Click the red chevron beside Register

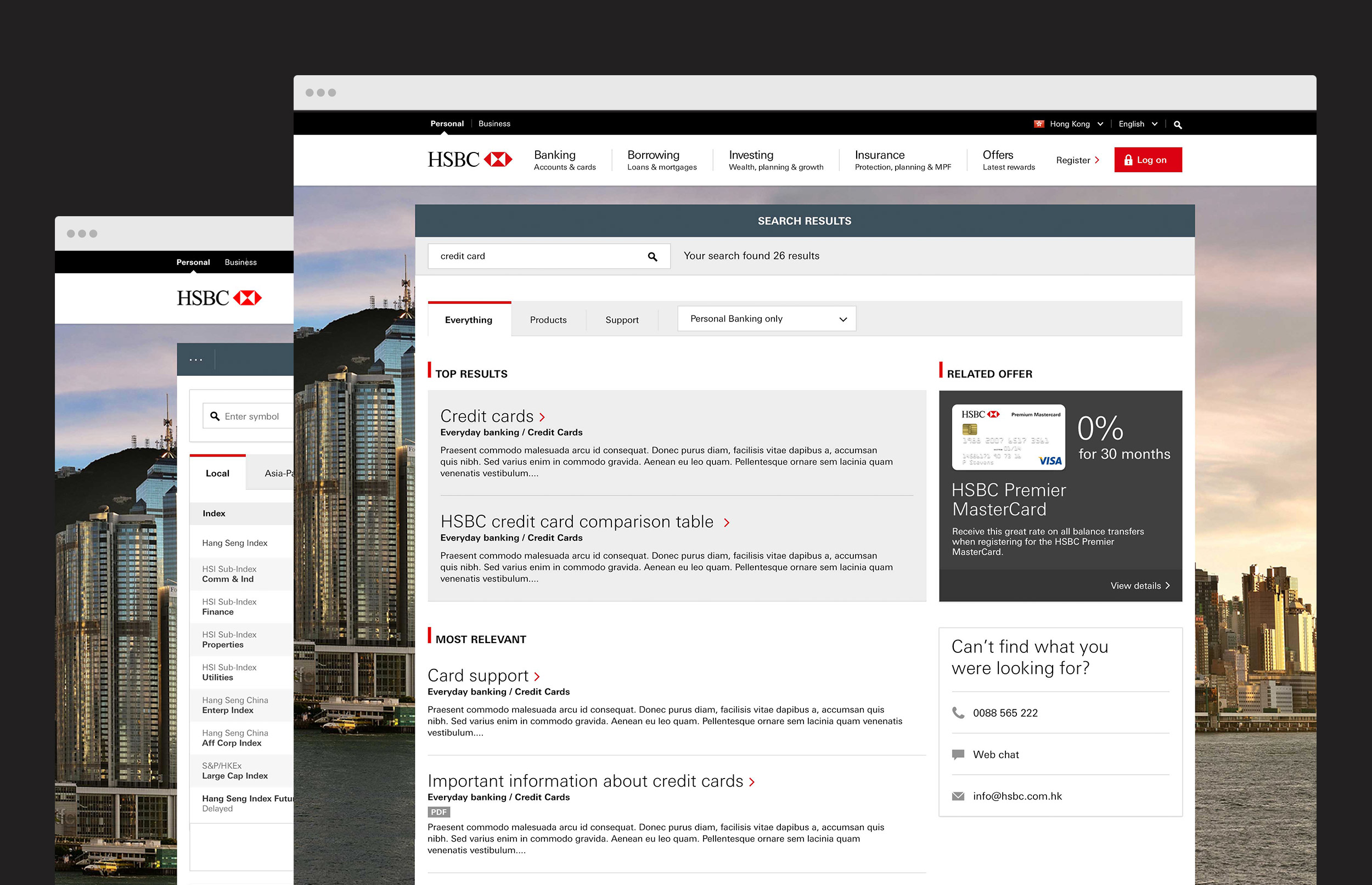(x=1097, y=160)
